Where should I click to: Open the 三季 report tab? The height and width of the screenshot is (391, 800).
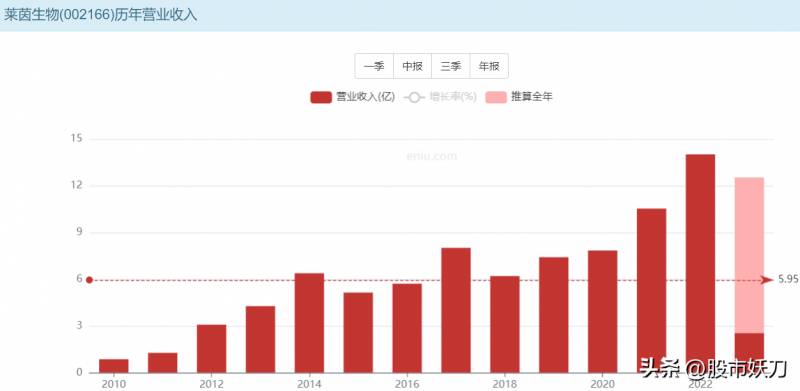(x=451, y=66)
